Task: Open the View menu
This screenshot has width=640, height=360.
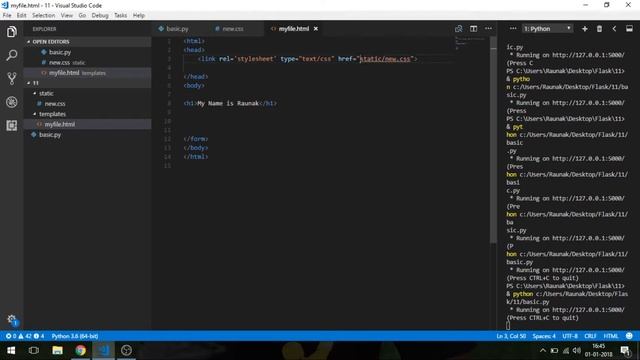Action: coord(67,15)
